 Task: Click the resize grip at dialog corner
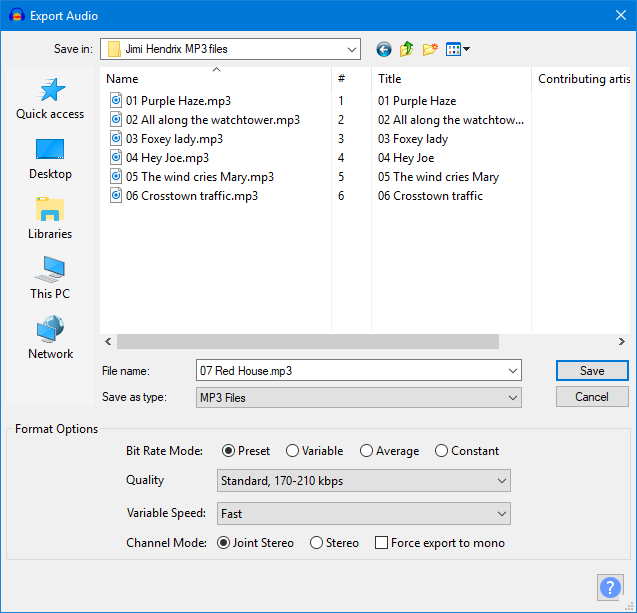click(629, 605)
